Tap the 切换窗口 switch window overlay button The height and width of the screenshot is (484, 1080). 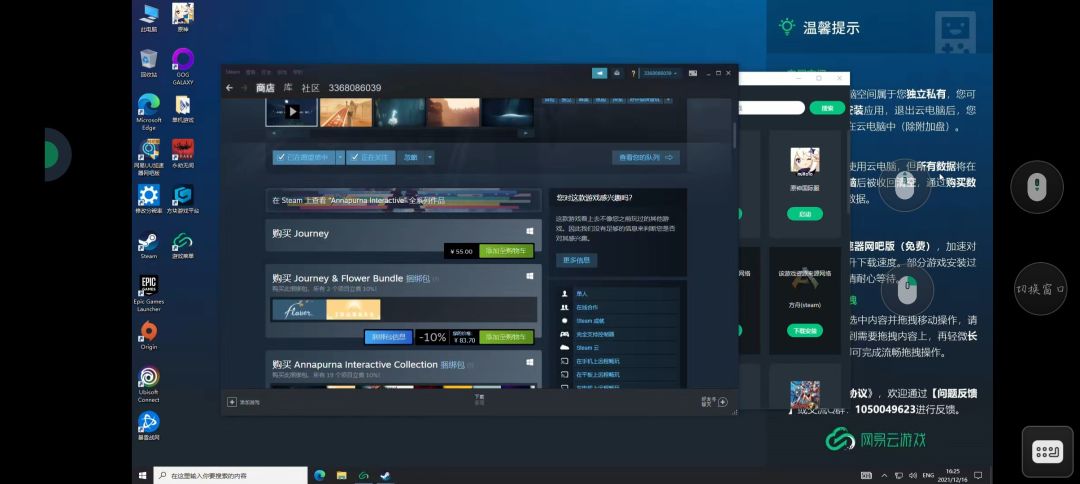pyautogui.click(x=1040, y=288)
